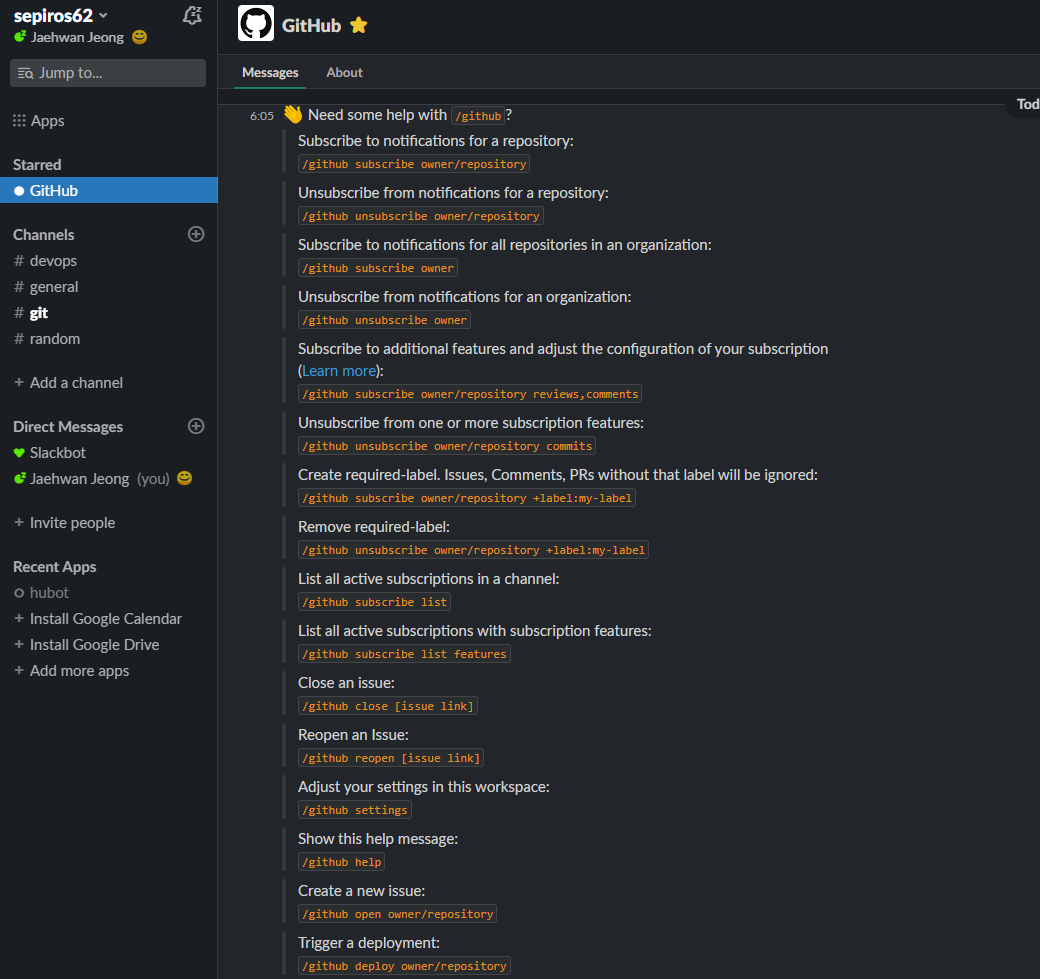The height and width of the screenshot is (979, 1040).
Task: Click the waving hand emoji in message
Action: click(292, 114)
